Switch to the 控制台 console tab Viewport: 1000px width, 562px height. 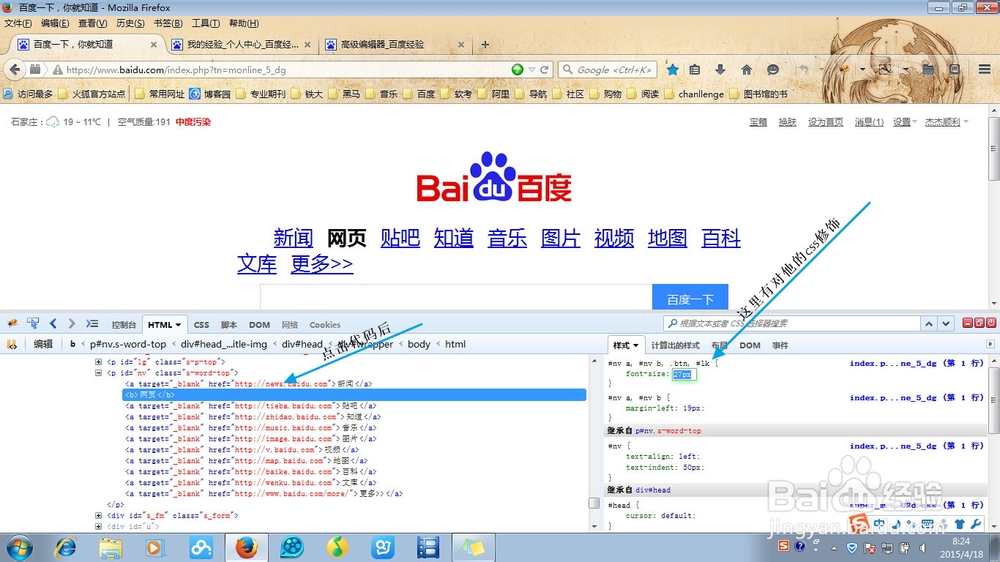124,325
